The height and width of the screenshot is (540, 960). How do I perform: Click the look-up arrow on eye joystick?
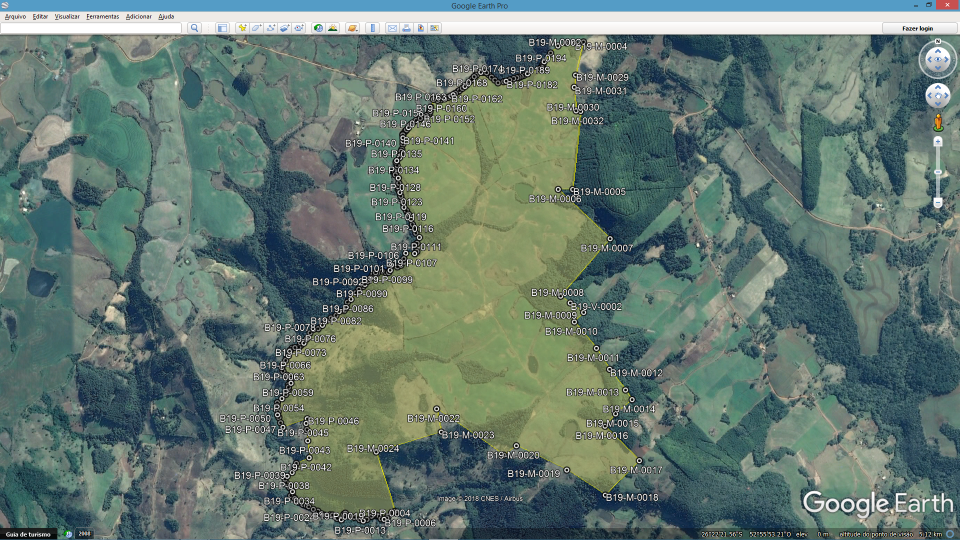[x=937, y=52]
